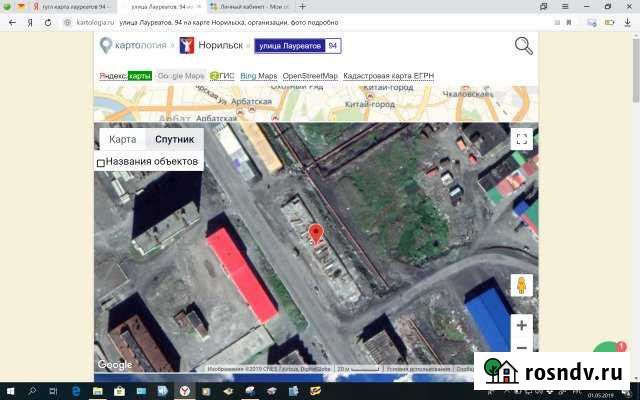Switch to Yandex Browser in the taskbar
Viewport: 640px width, 400px height.
[x=185, y=391]
